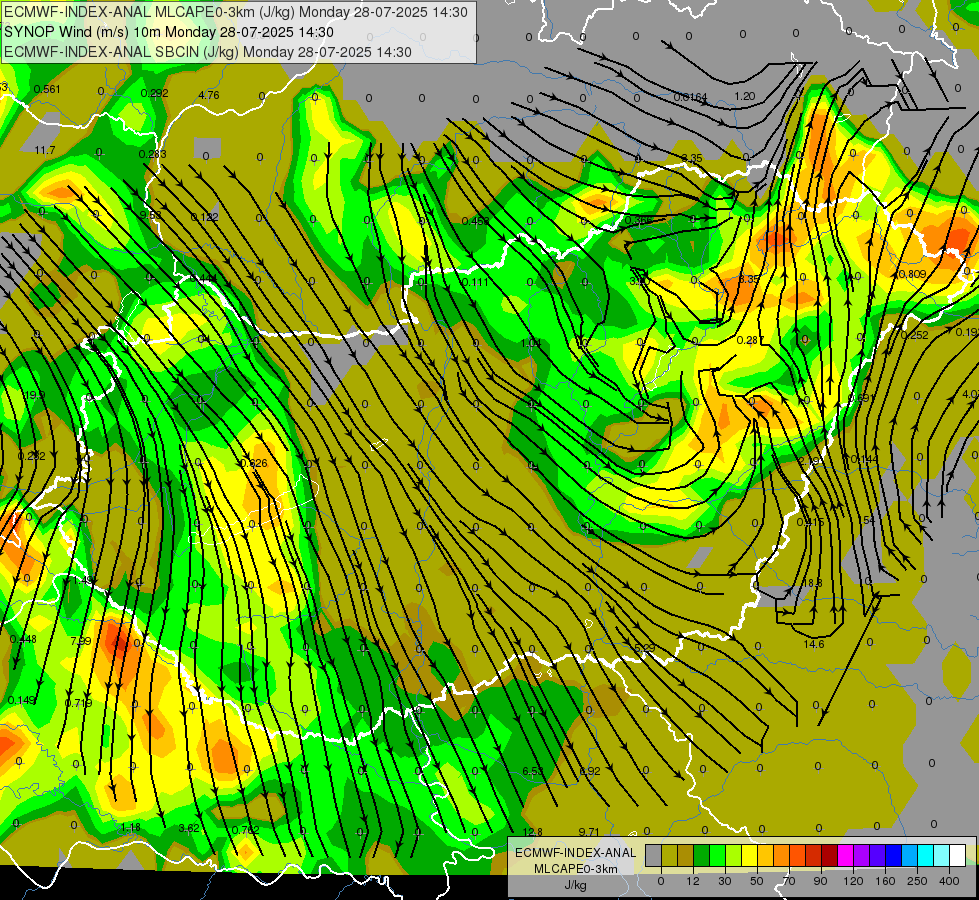Click the map value 0.366

point(638,220)
